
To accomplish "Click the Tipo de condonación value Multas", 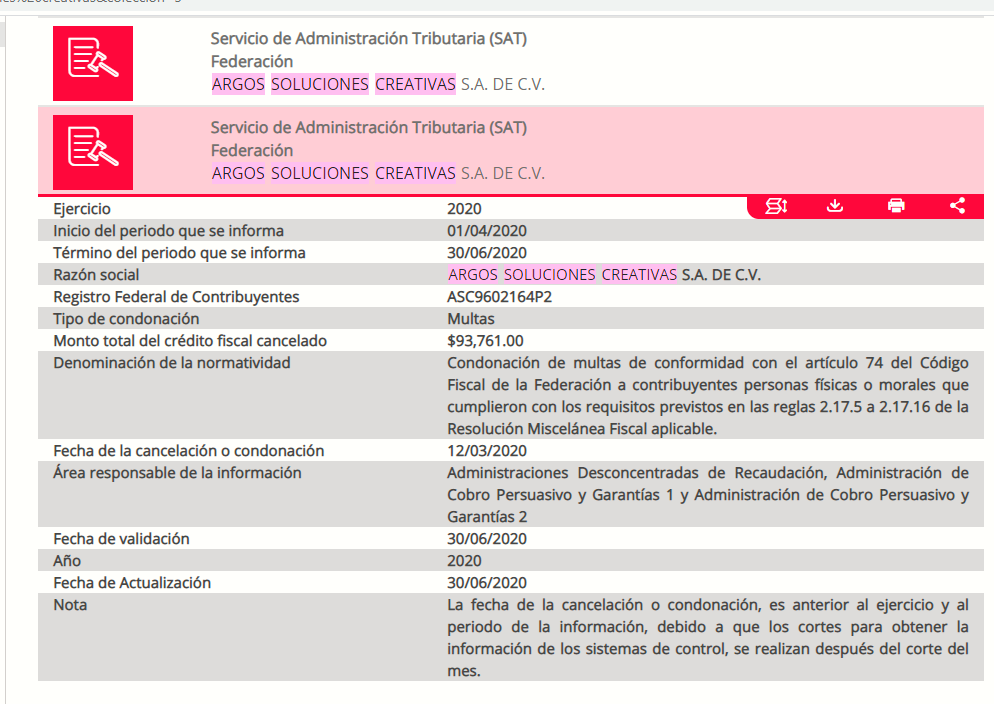I will [x=470, y=319].
